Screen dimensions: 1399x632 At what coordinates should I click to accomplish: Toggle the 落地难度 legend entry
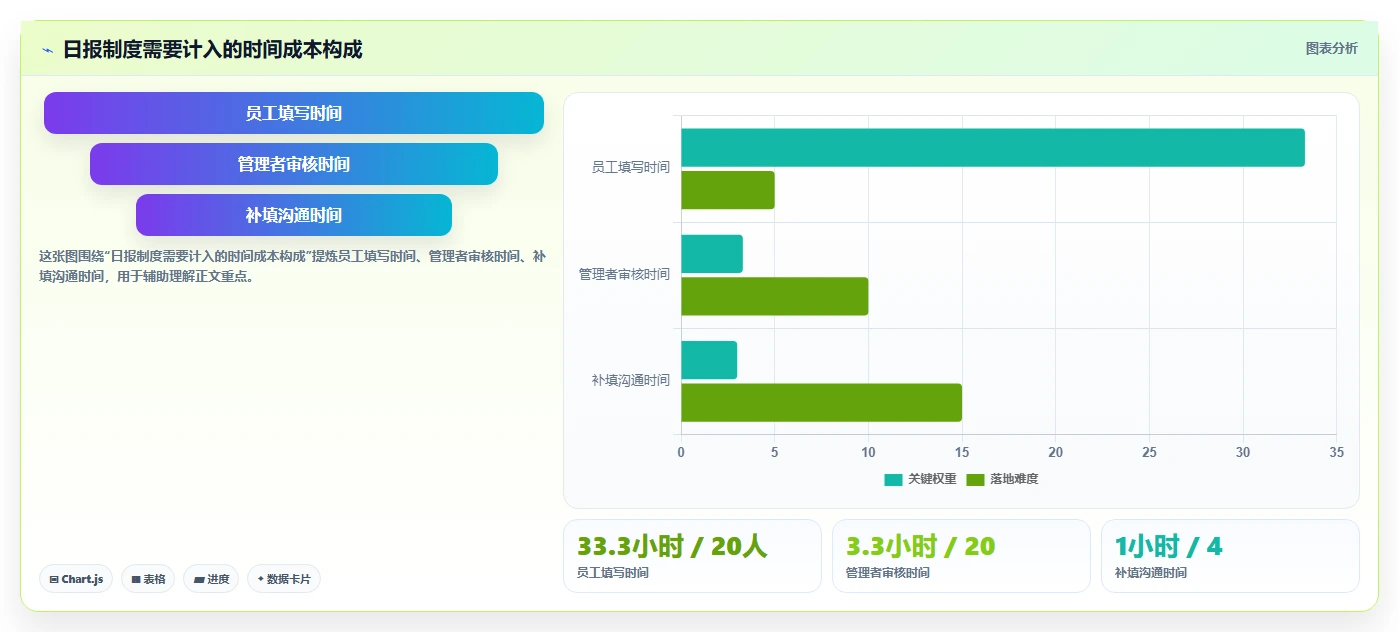[1003, 479]
